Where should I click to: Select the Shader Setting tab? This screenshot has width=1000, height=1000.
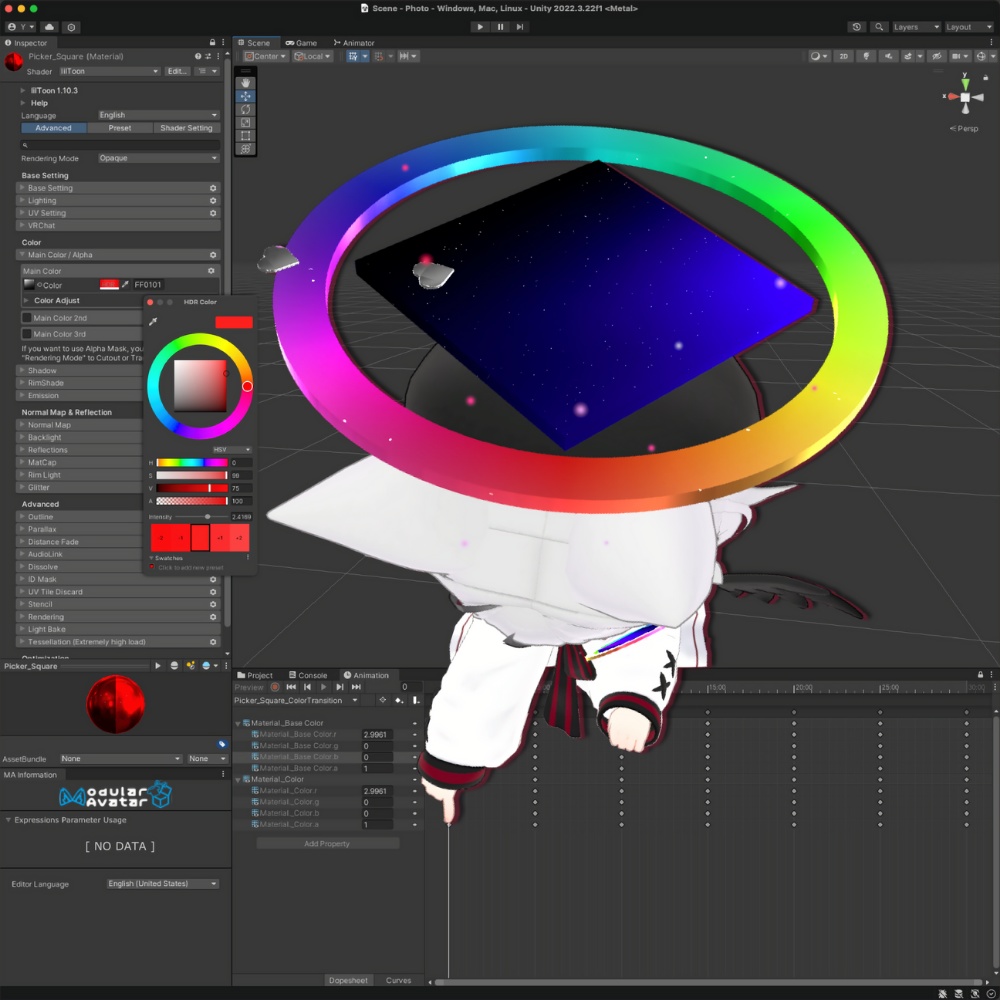(186, 128)
